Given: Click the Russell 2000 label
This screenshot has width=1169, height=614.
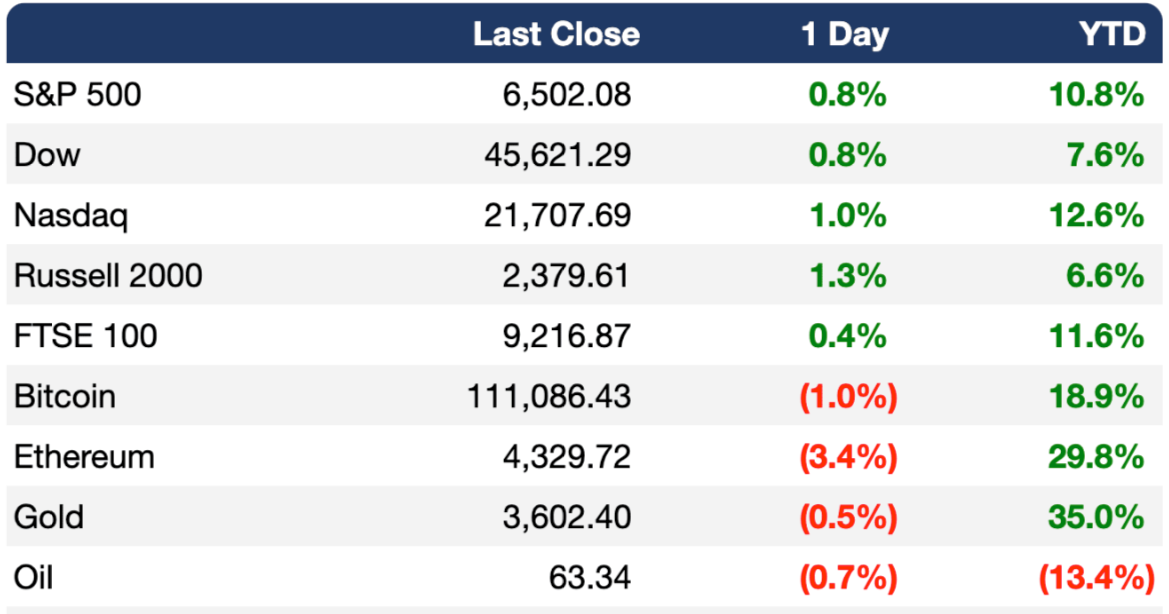Looking at the screenshot, I should coord(108,276).
